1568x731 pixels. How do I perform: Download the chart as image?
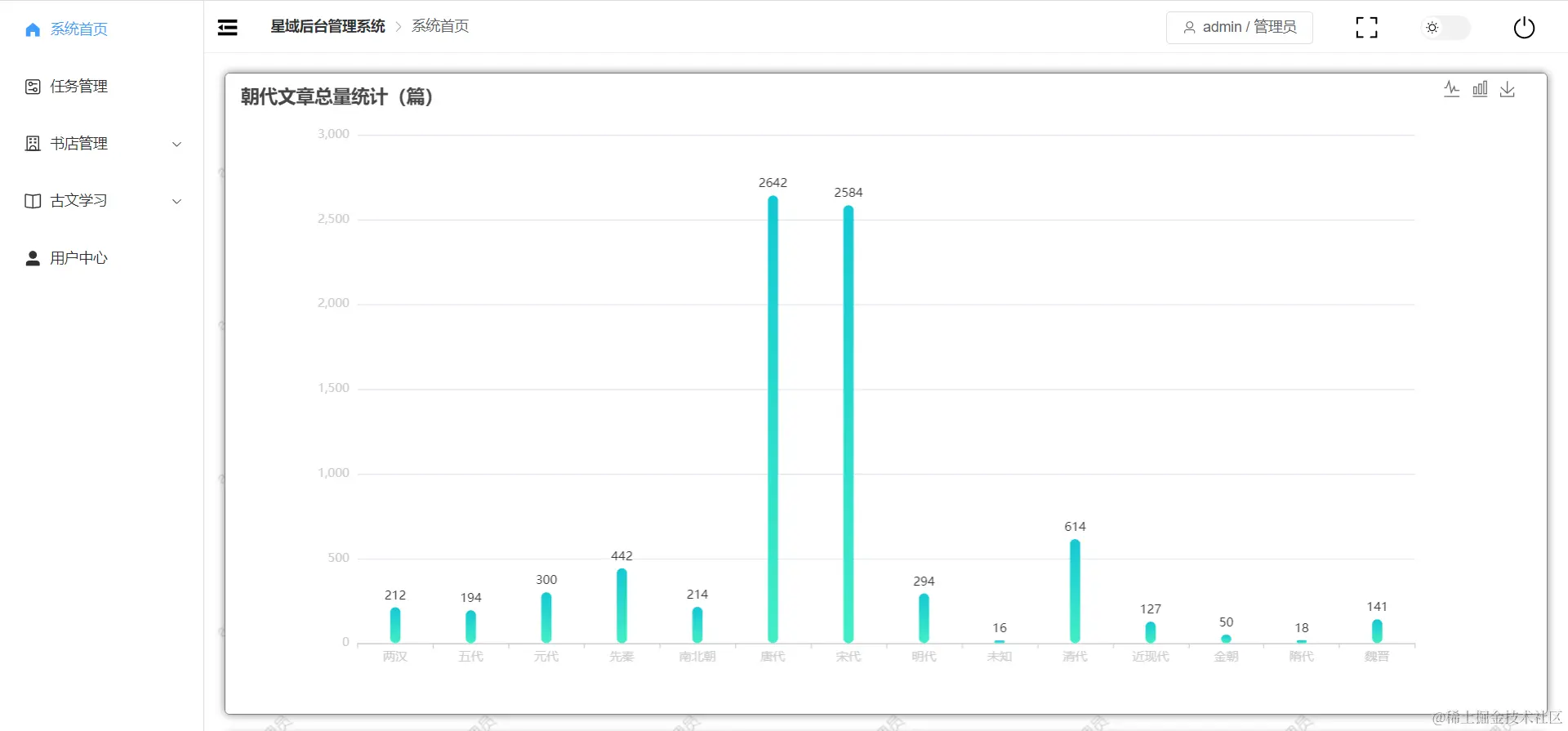(1508, 89)
